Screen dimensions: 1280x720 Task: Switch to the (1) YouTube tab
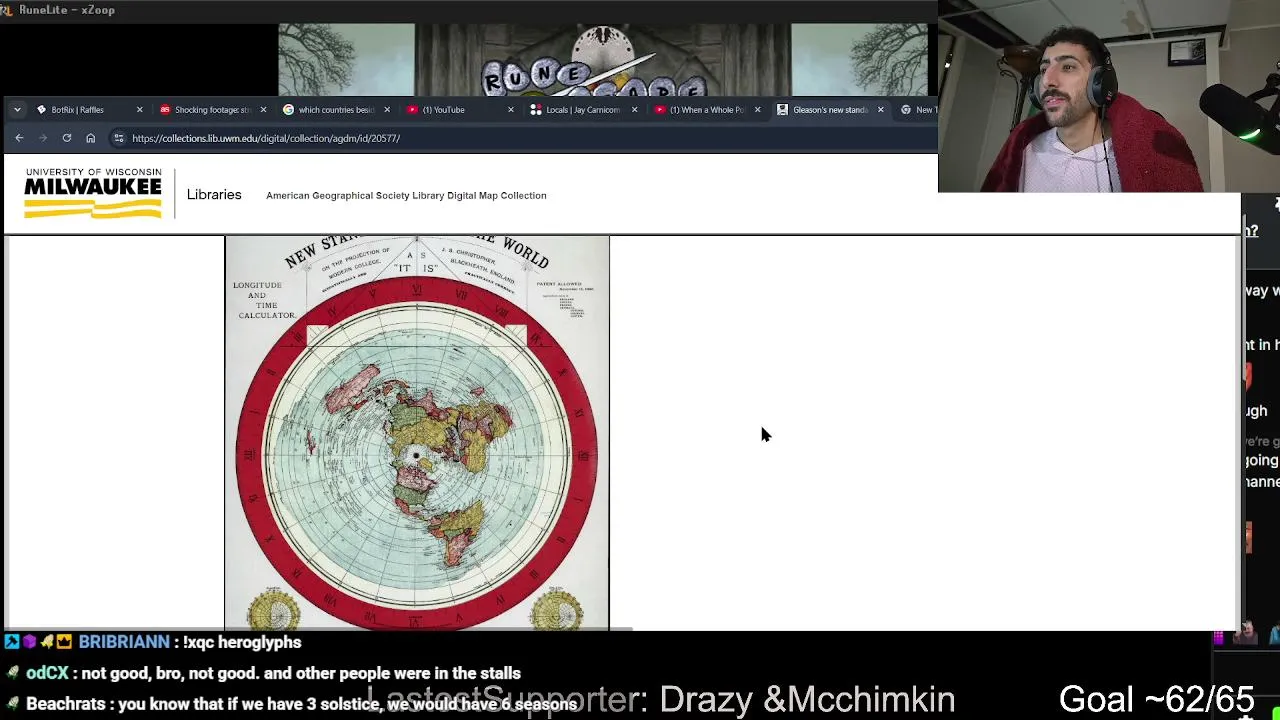(460, 110)
